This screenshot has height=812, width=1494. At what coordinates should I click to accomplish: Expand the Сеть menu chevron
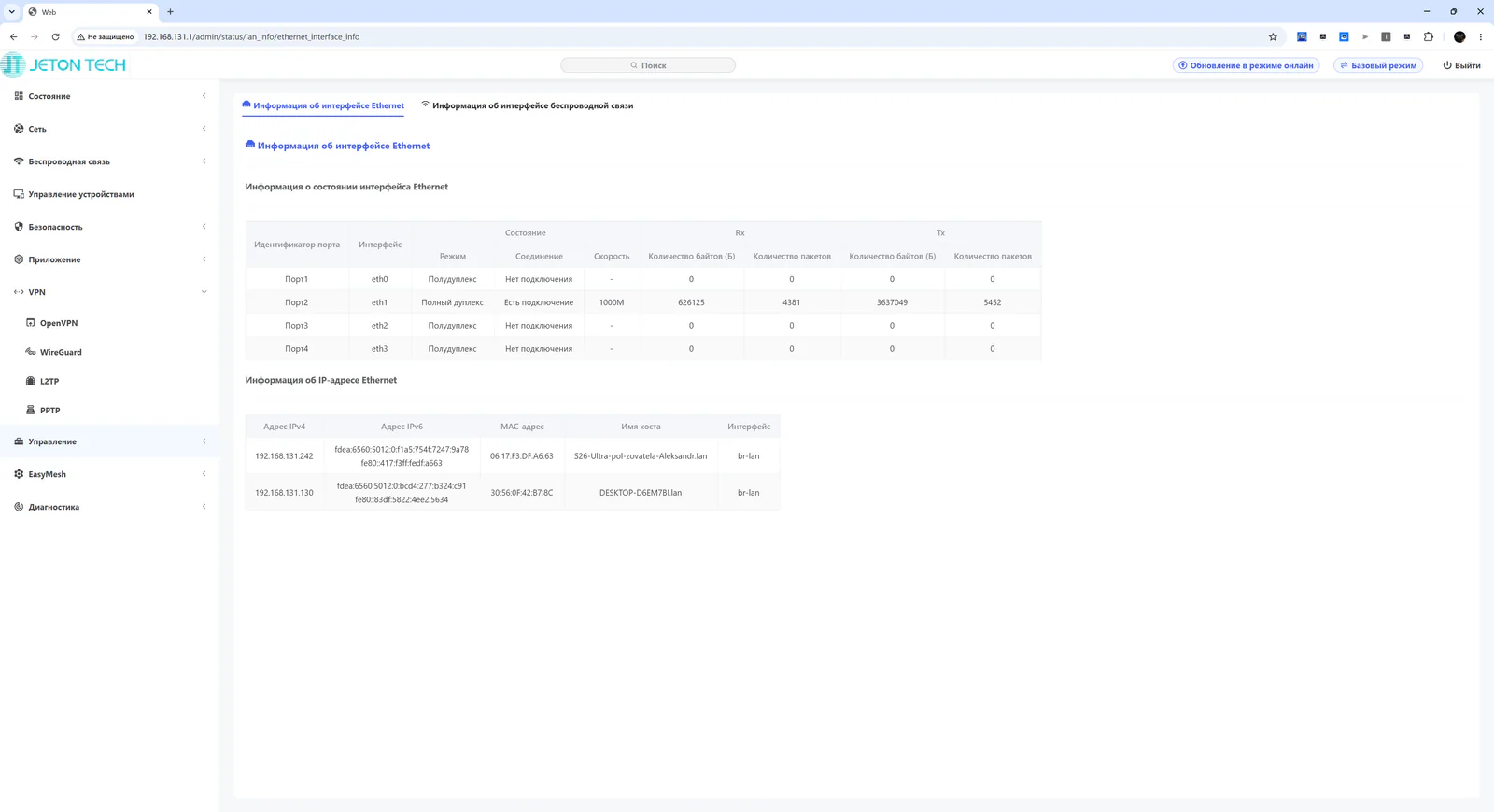tap(204, 129)
